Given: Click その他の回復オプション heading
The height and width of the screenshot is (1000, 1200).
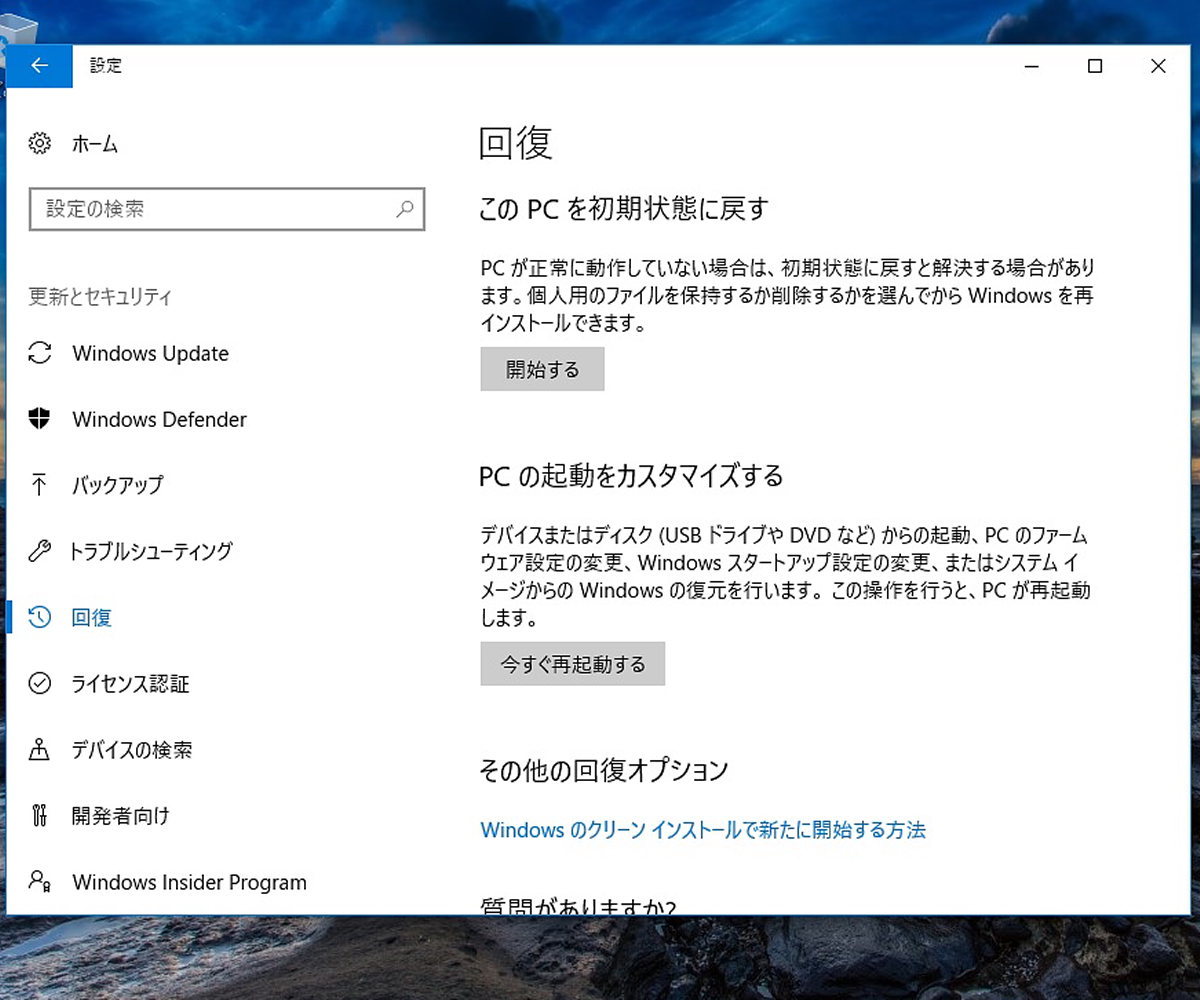Looking at the screenshot, I should (x=604, y=770).
